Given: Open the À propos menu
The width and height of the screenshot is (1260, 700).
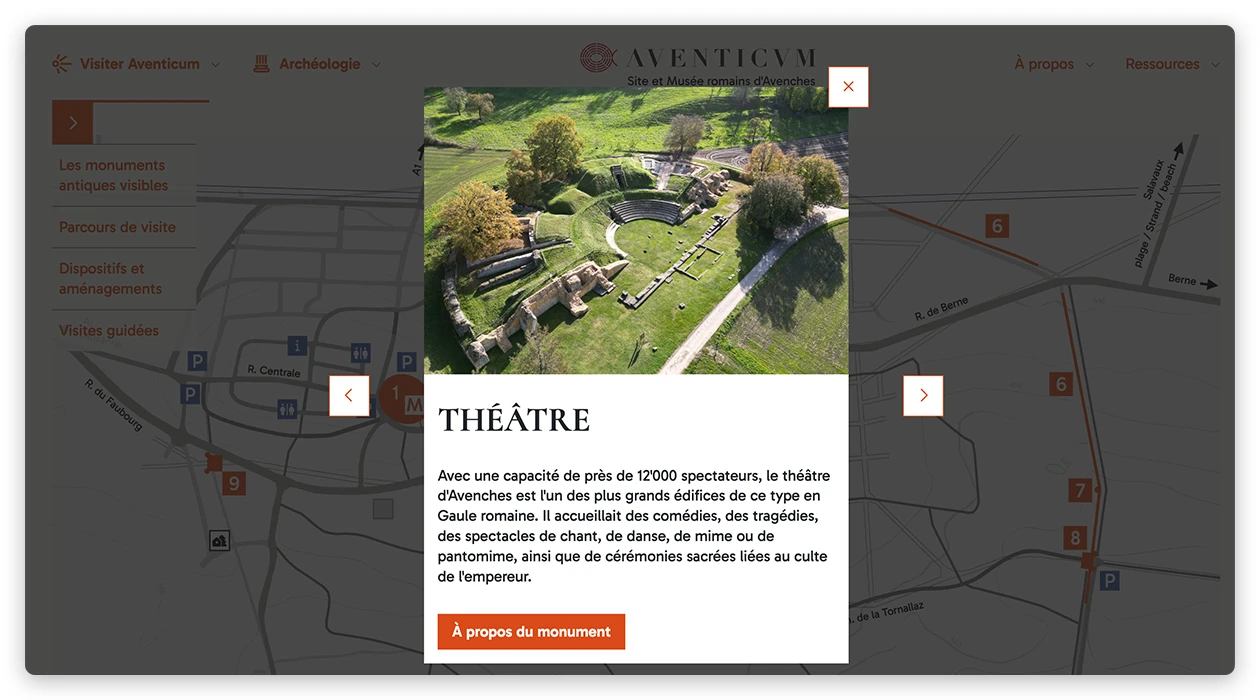Looking at the screenshot, I should [1044, 64].
